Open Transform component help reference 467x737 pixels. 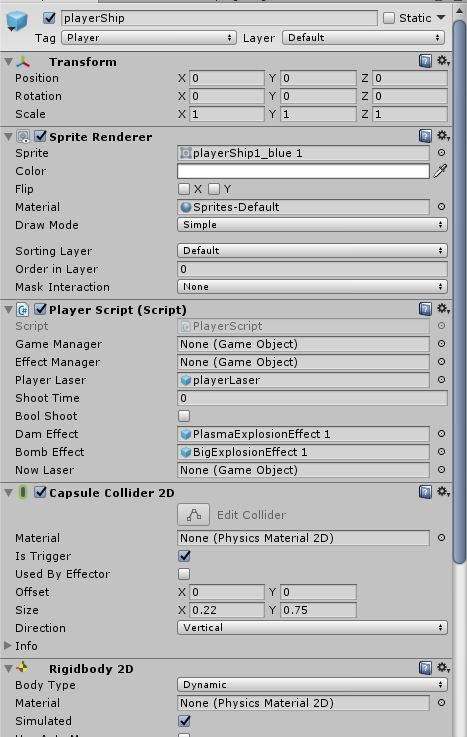(x=425, y=61)
